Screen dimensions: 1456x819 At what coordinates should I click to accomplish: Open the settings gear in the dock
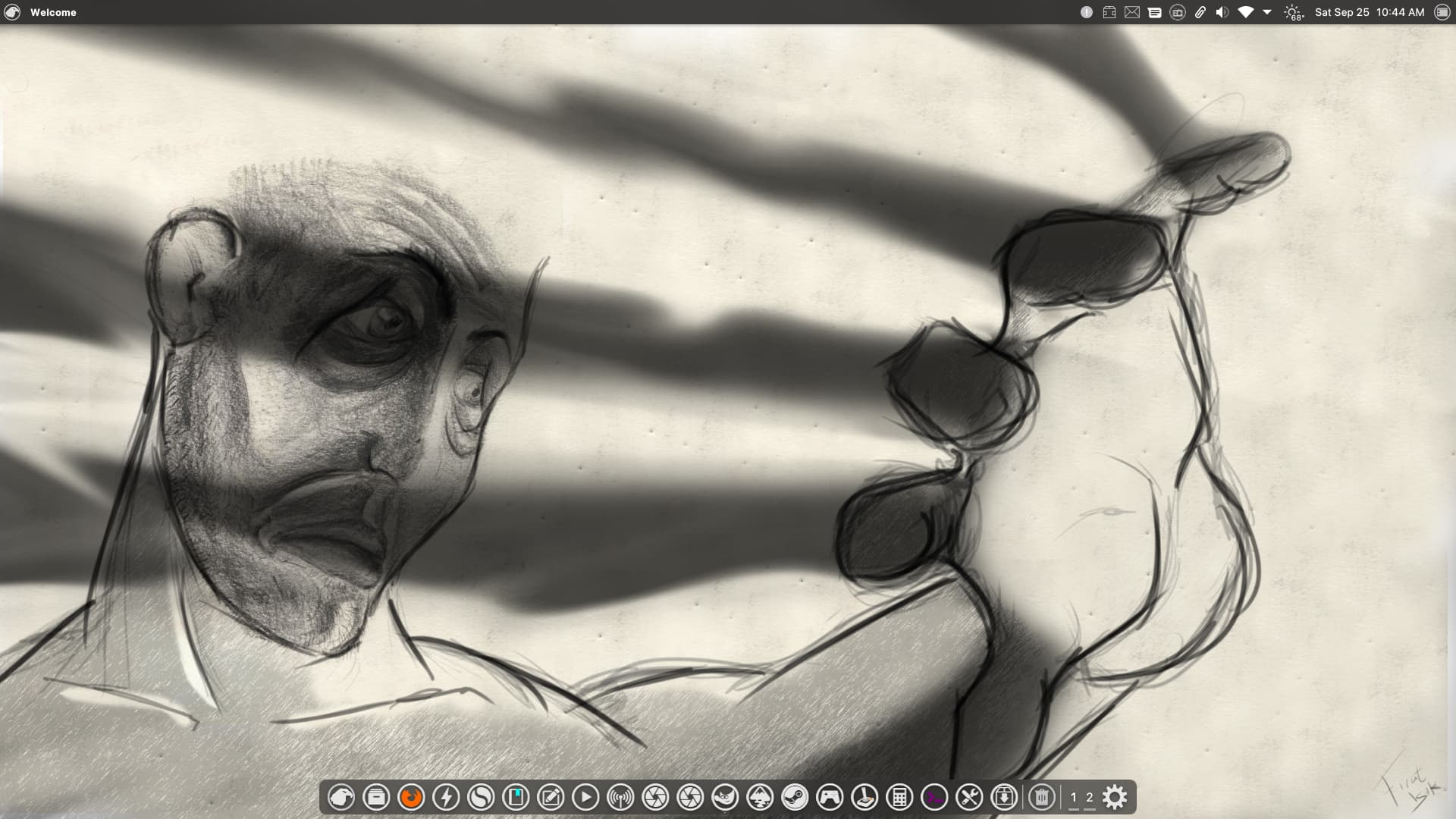1115,797
